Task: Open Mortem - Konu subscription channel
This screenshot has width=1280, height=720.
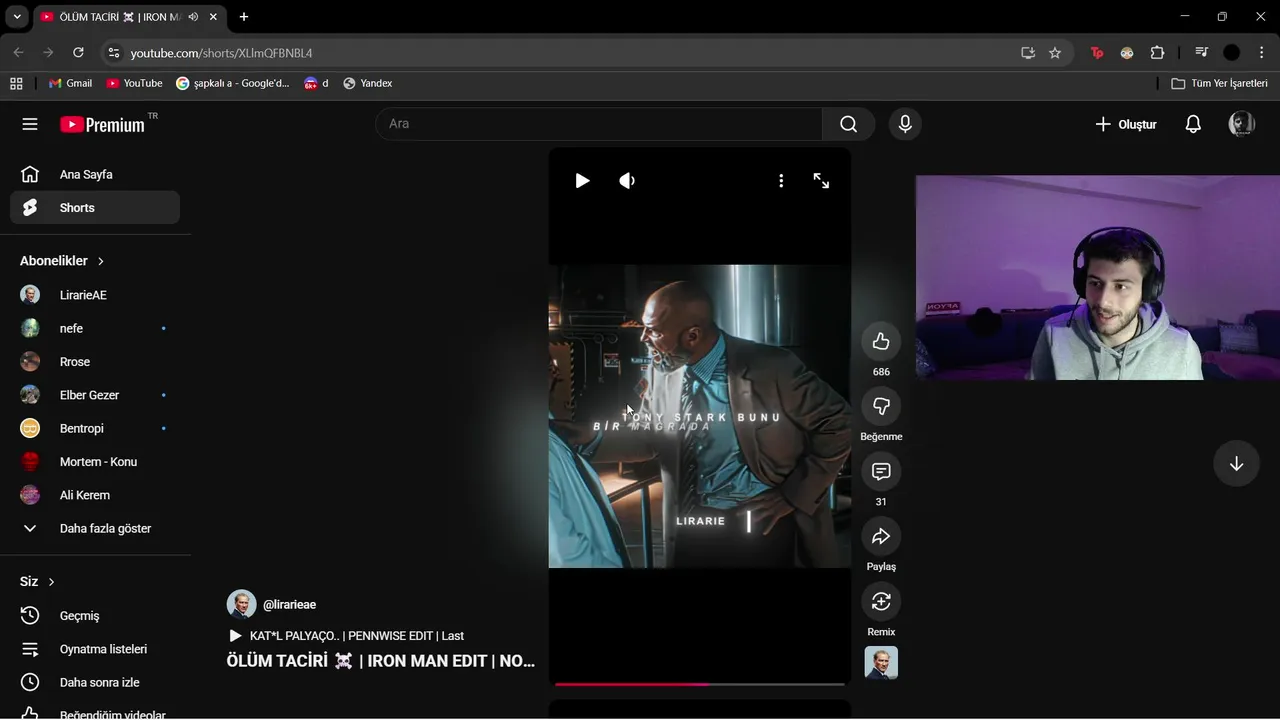Action: pyautogui.click(x=95, y=462)
